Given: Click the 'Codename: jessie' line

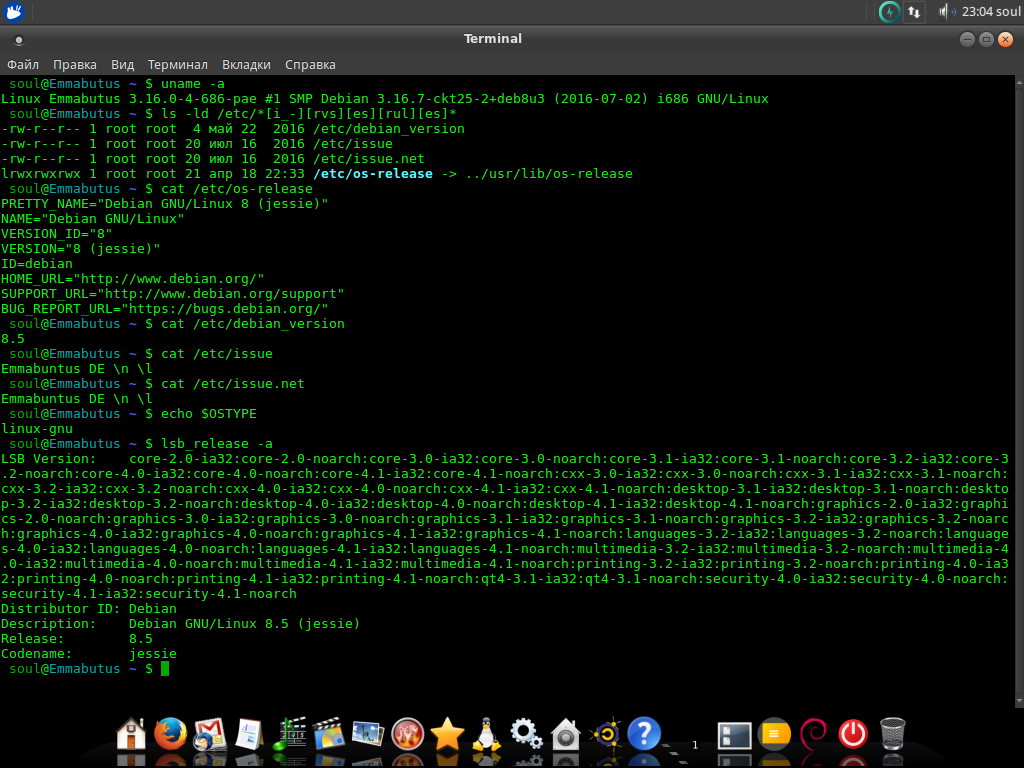Looking at the screenshot, I should pyautogui.click(x=89, y=654).
